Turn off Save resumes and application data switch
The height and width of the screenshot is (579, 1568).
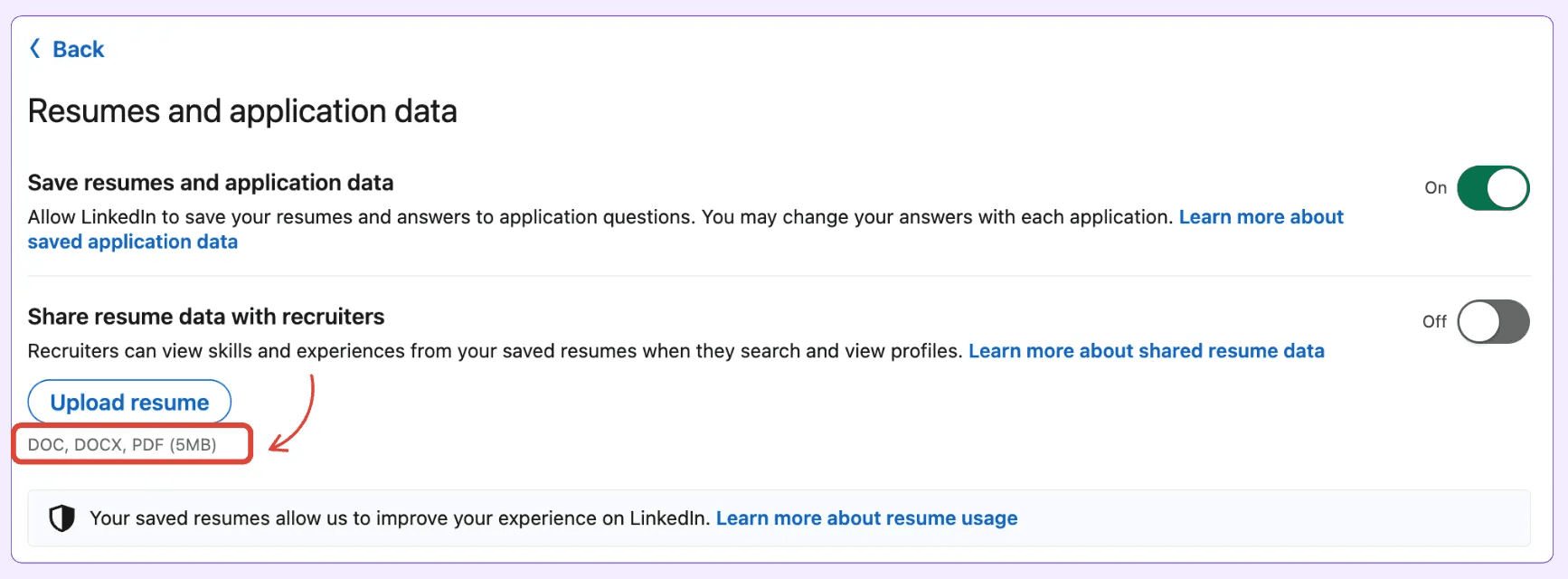[1493, 188]
